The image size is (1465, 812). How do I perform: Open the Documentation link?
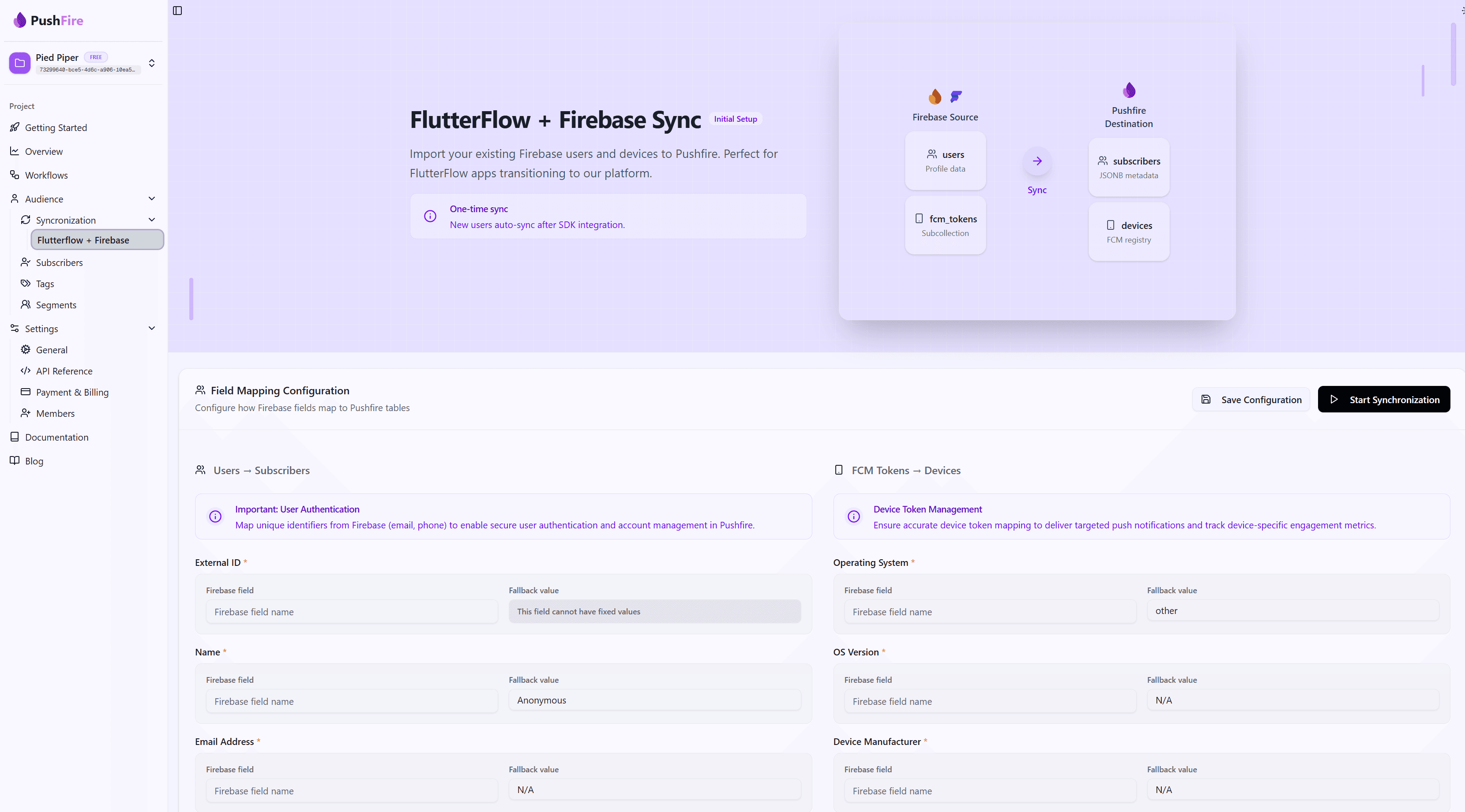[x=56, y=437]
